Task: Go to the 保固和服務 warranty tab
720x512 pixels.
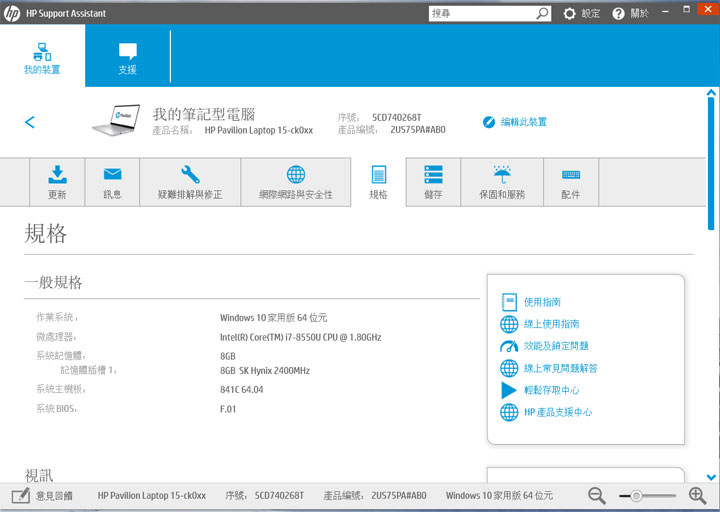Action: [502, 182]
